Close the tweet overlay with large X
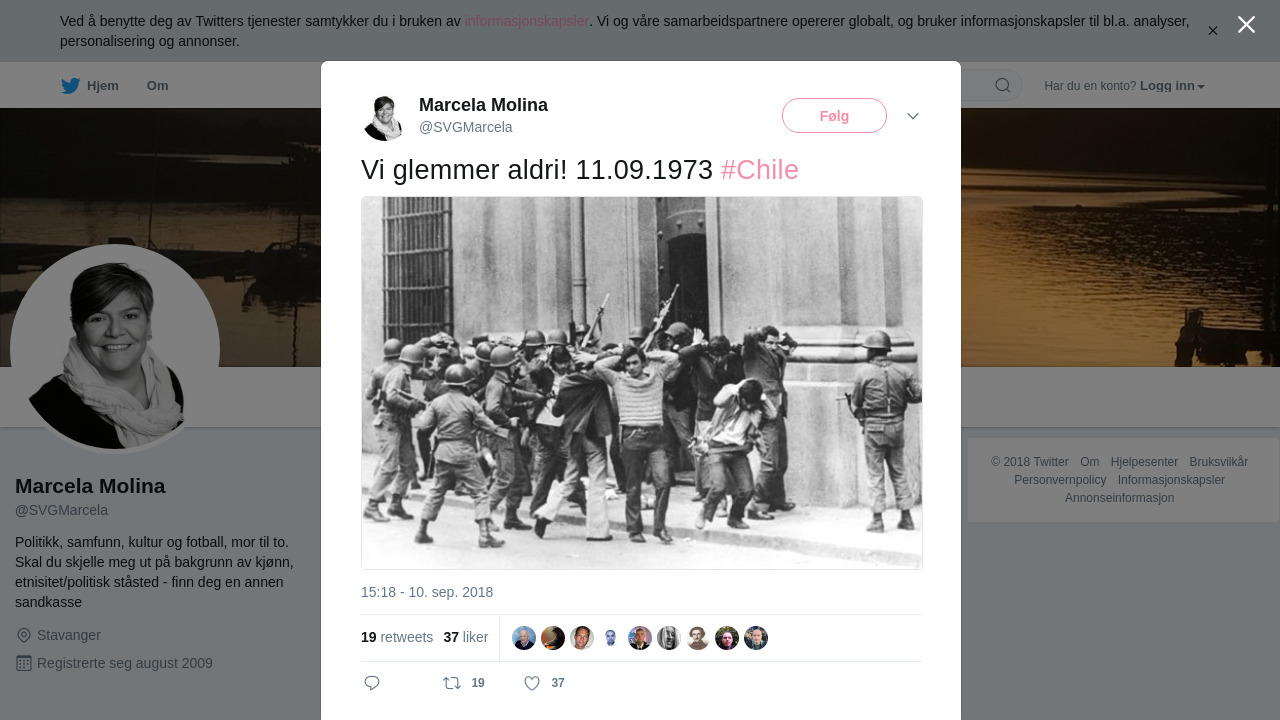The height and width of the screenshot is (720, 1280). (x=1246, y=25)
